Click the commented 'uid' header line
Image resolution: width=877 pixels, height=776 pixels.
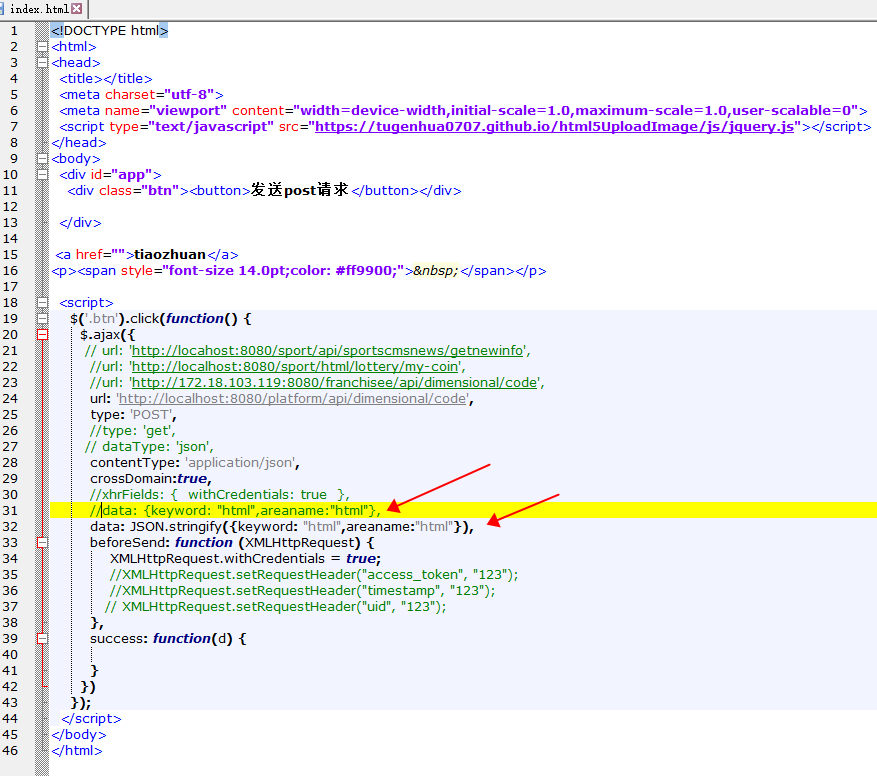[276, 607]
